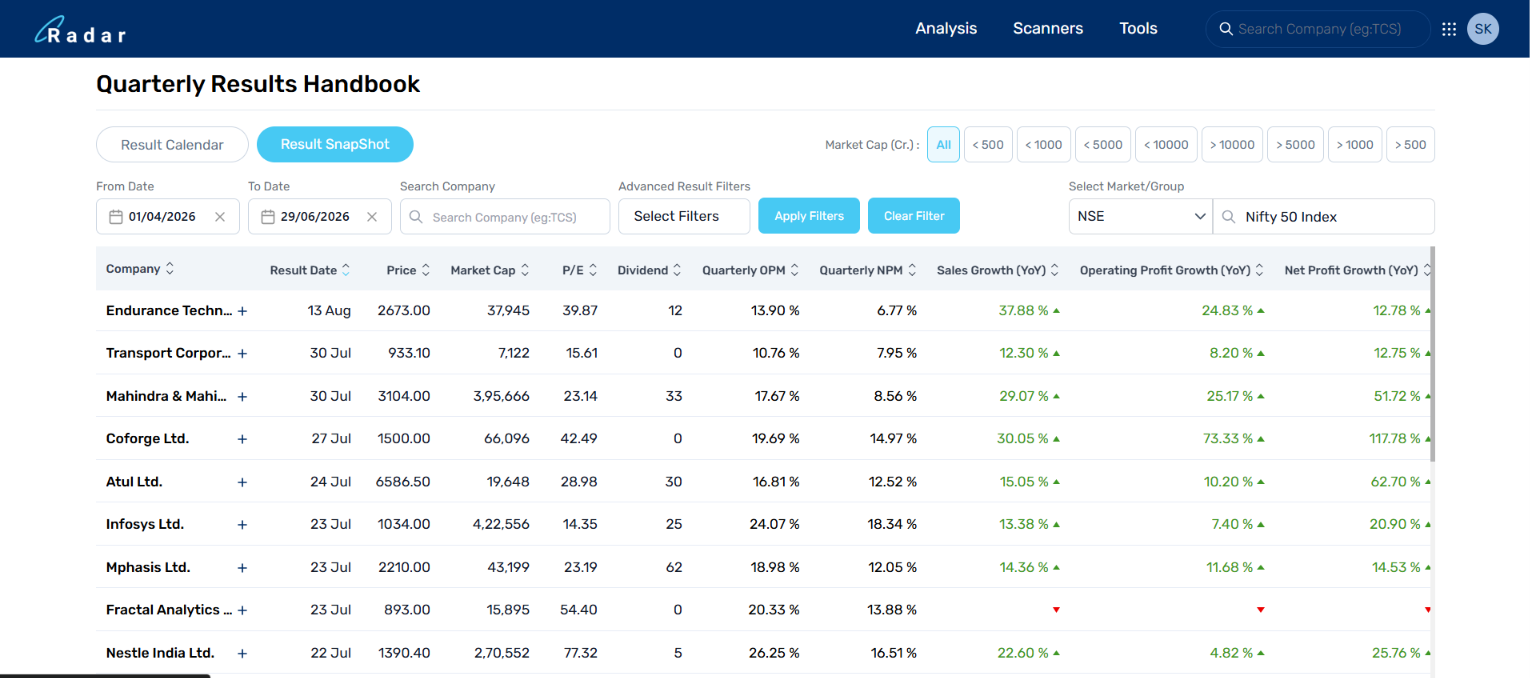Click the Nifty 50 Index group field

(1324, 217)
